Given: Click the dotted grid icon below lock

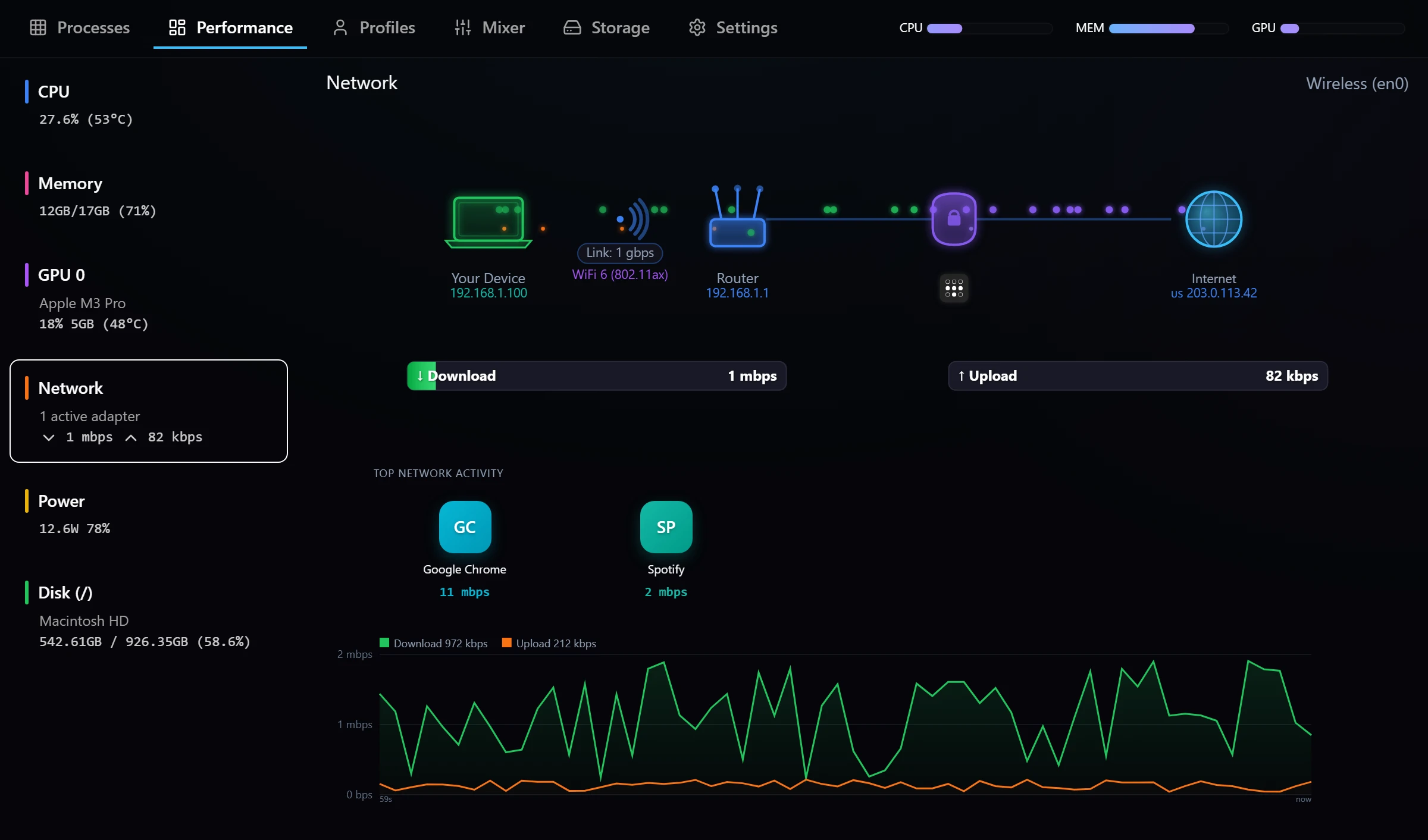Looking at the screenshot, I should [x=954, y=289].
